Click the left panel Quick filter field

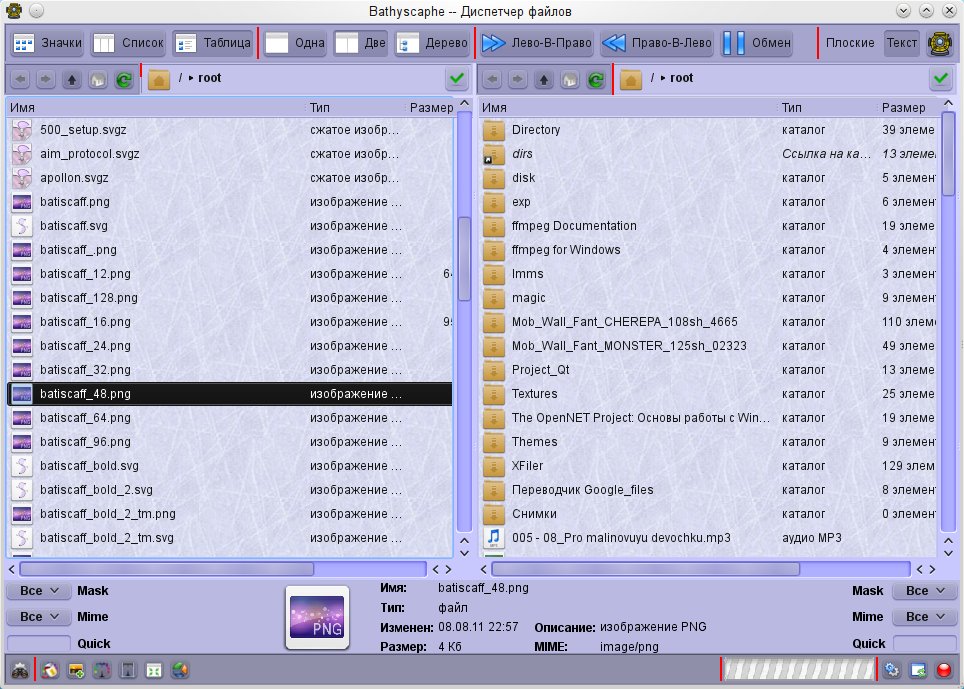coord(39,644)
